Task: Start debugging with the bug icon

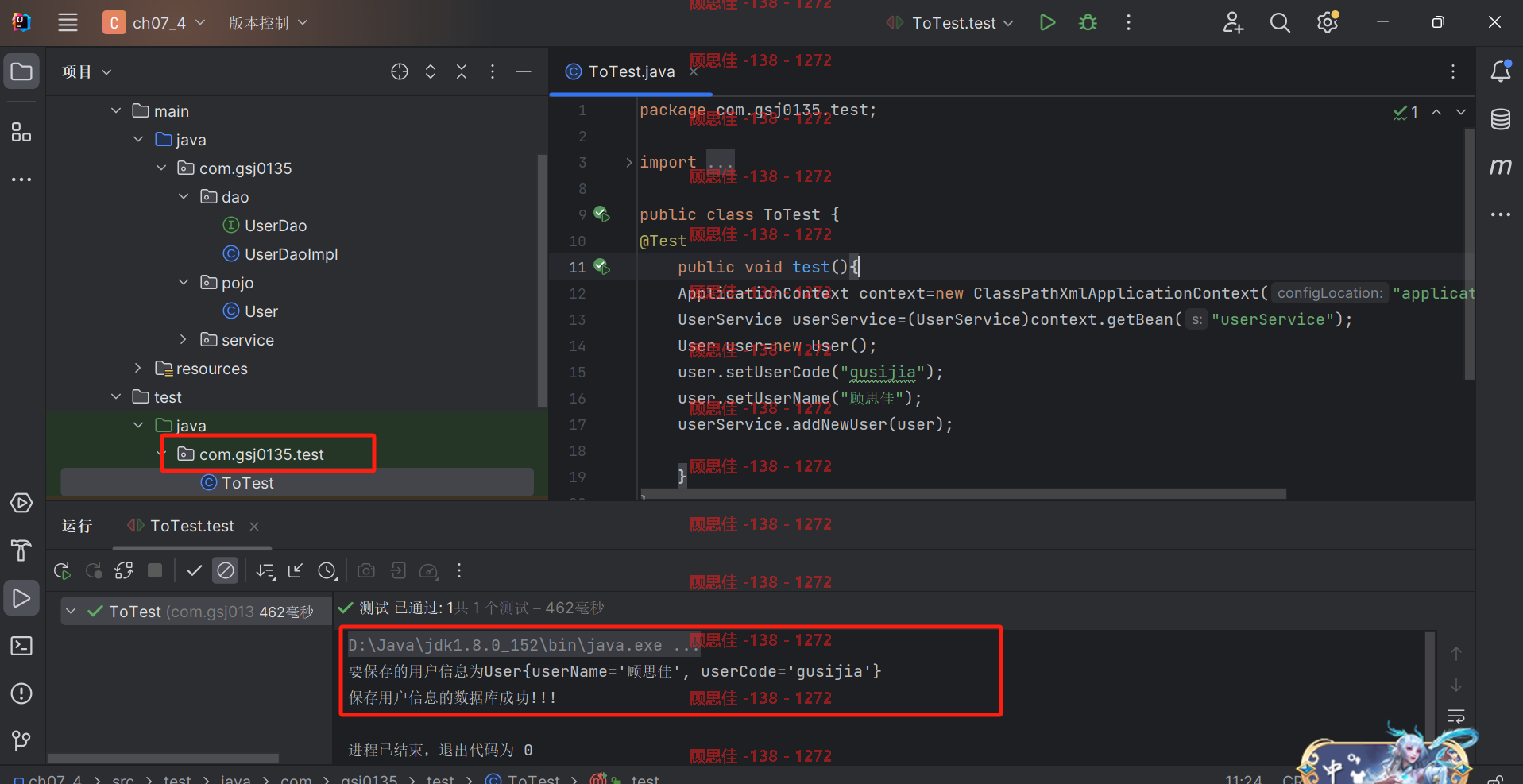Action: [1088, 22]
